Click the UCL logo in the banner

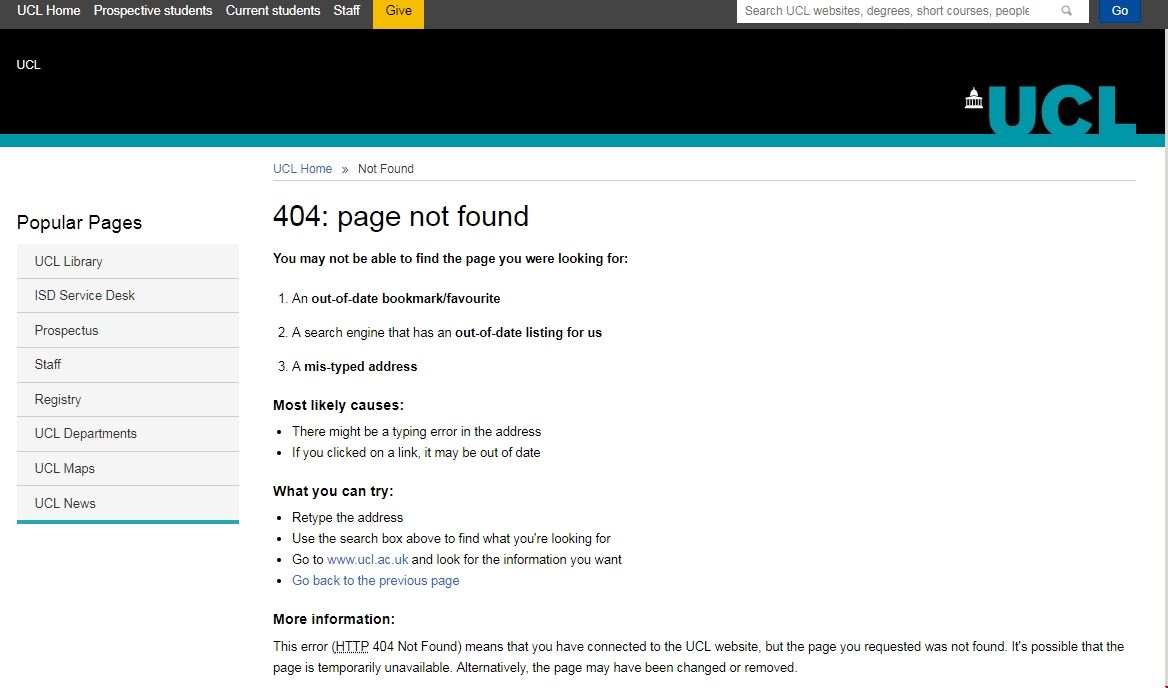pyautogui.click(x=1050, y=109)
